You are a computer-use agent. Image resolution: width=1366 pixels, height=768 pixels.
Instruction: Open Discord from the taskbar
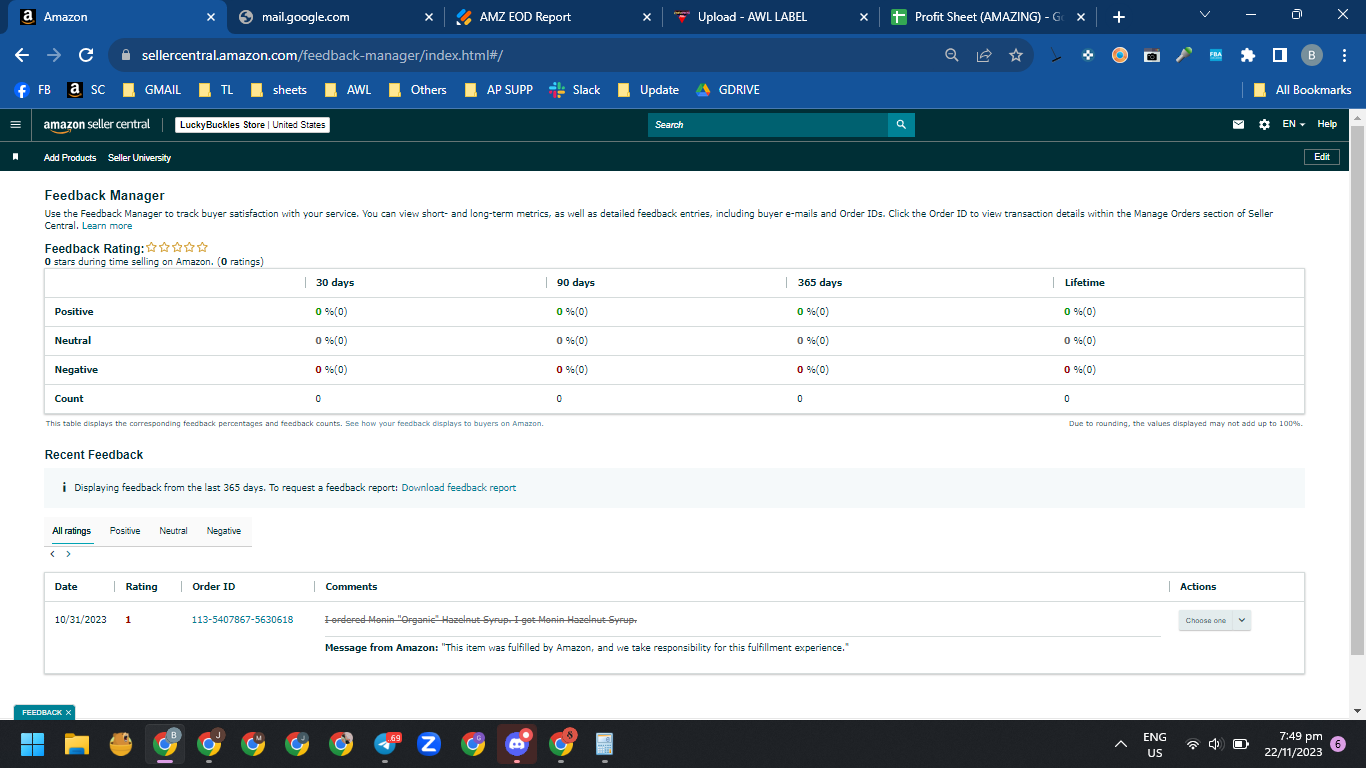point(516,744)
